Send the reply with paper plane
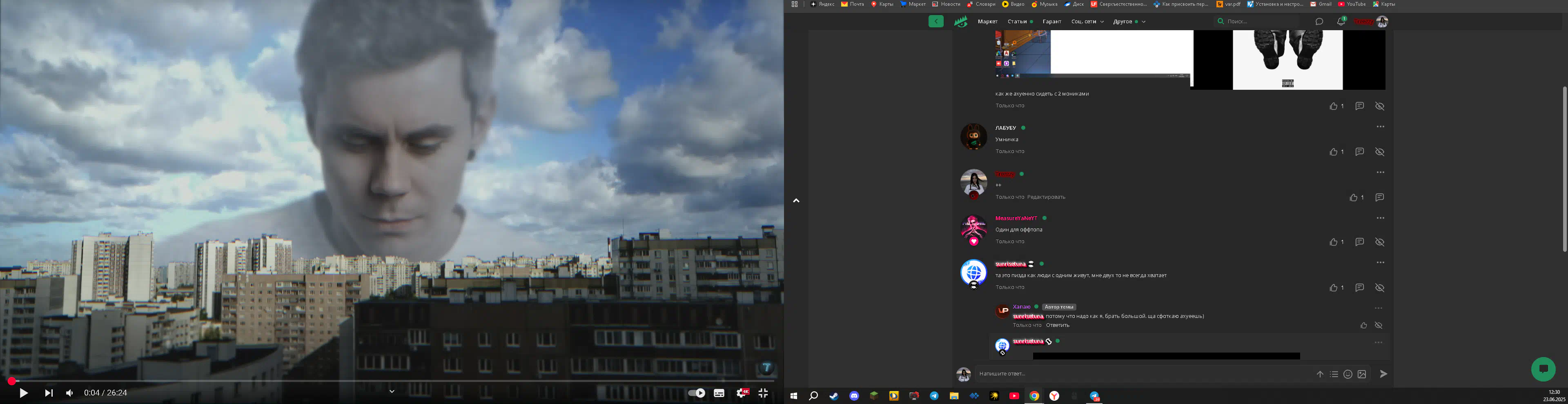Viewport: 1568px width, 404px height. pyautogui.click(x=1383, y=374)
